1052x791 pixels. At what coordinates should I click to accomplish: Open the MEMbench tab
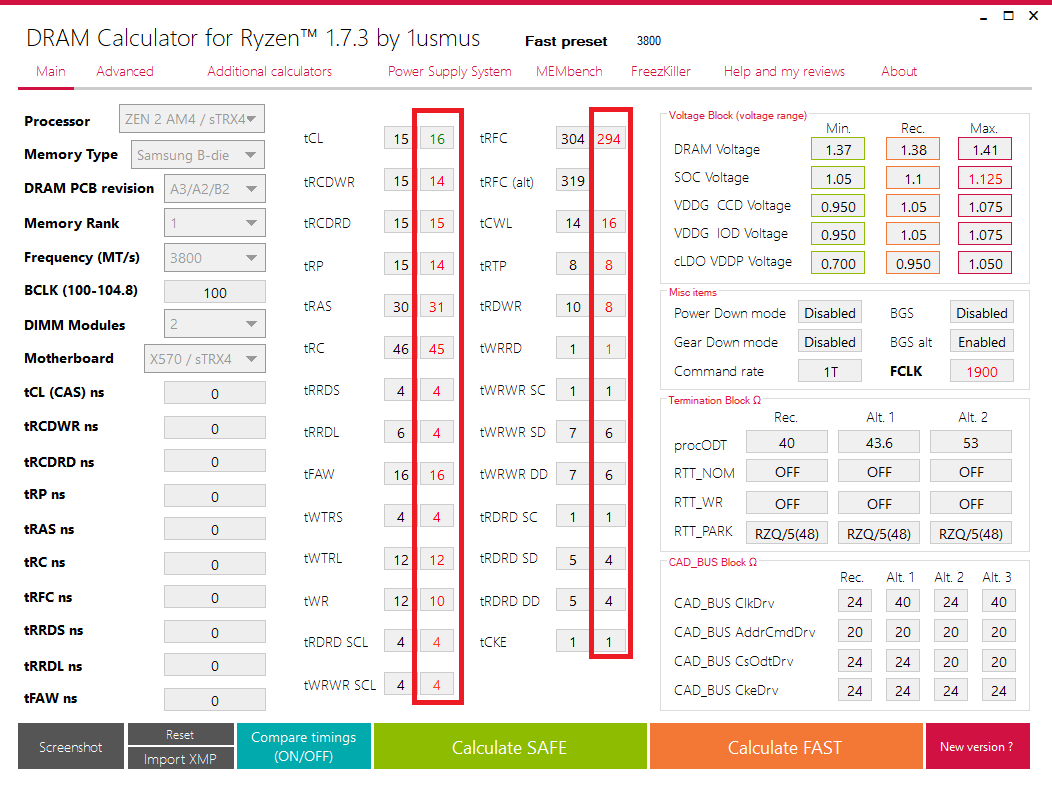pyautogui.click(x=569, y=71)
